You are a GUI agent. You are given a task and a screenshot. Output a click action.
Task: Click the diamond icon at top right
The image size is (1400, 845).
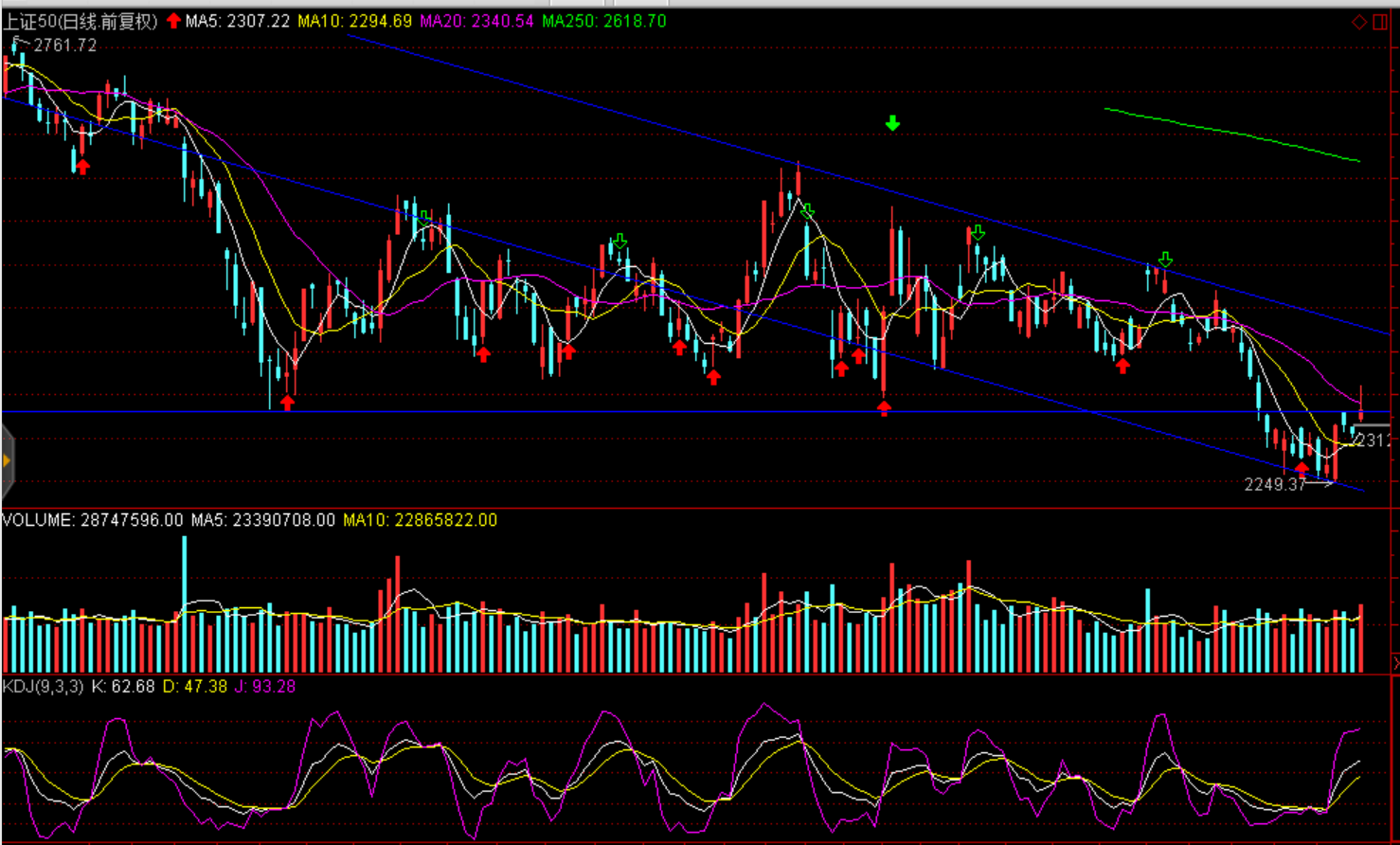pos(1358,22)
